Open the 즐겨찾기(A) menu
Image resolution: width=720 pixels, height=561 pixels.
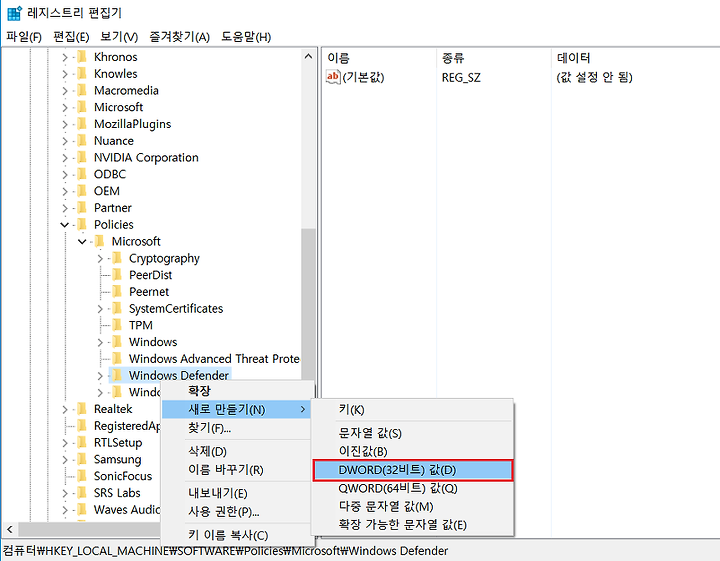tap(180, 37)
